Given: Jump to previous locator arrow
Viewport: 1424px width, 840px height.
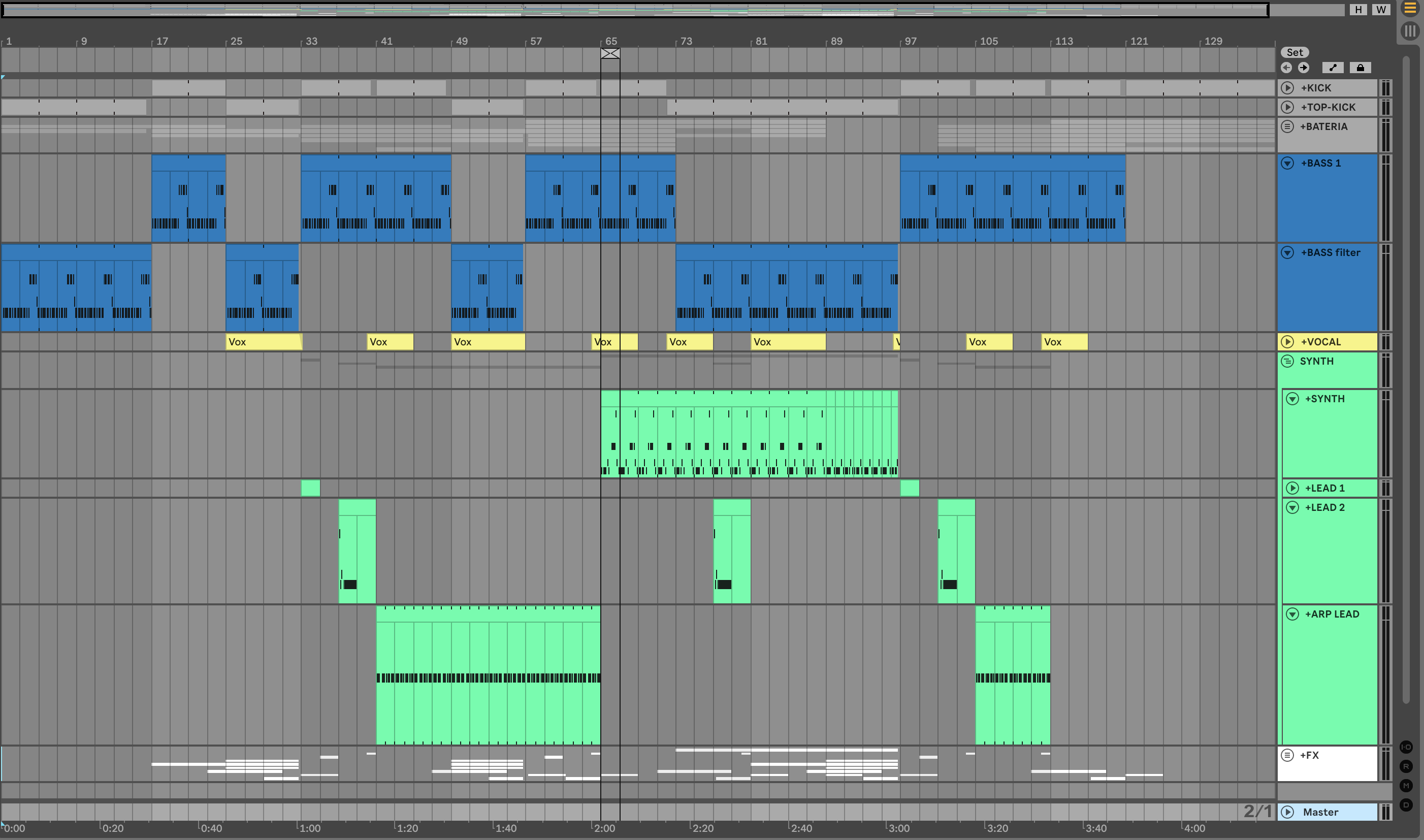Looking at the screenshot, I should (1286, 68).
